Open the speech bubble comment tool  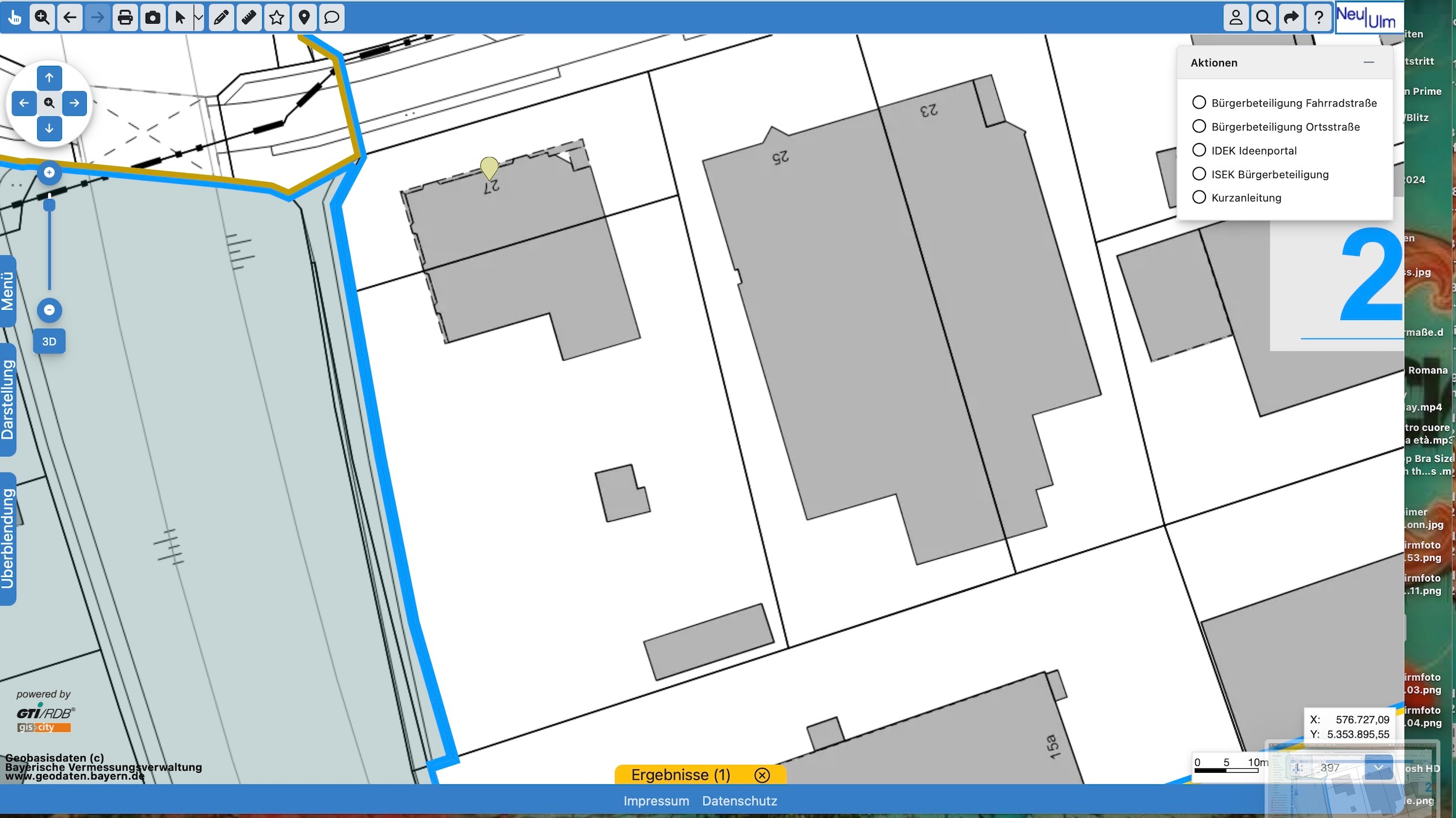tap(332, 17)
